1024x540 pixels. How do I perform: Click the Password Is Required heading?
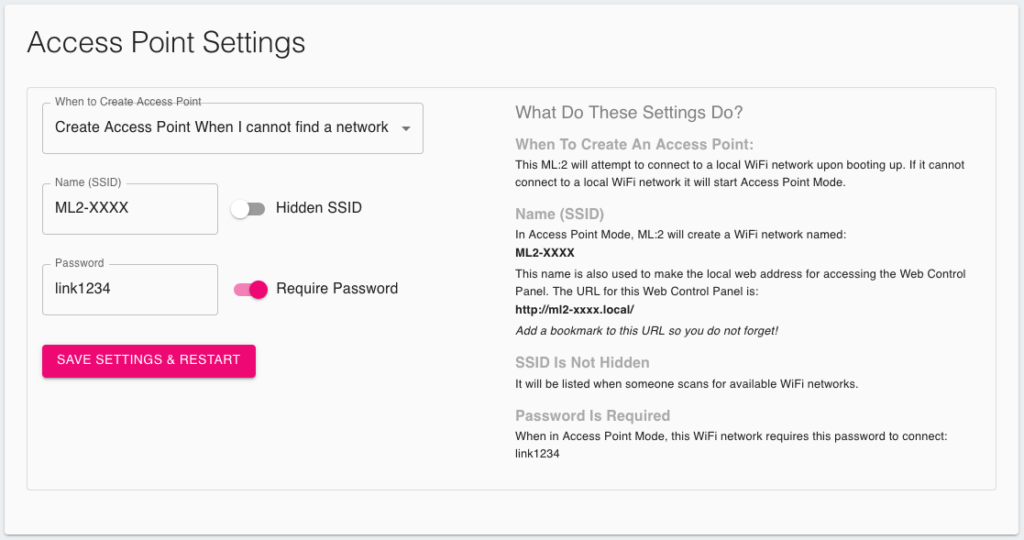coord(592,416)
